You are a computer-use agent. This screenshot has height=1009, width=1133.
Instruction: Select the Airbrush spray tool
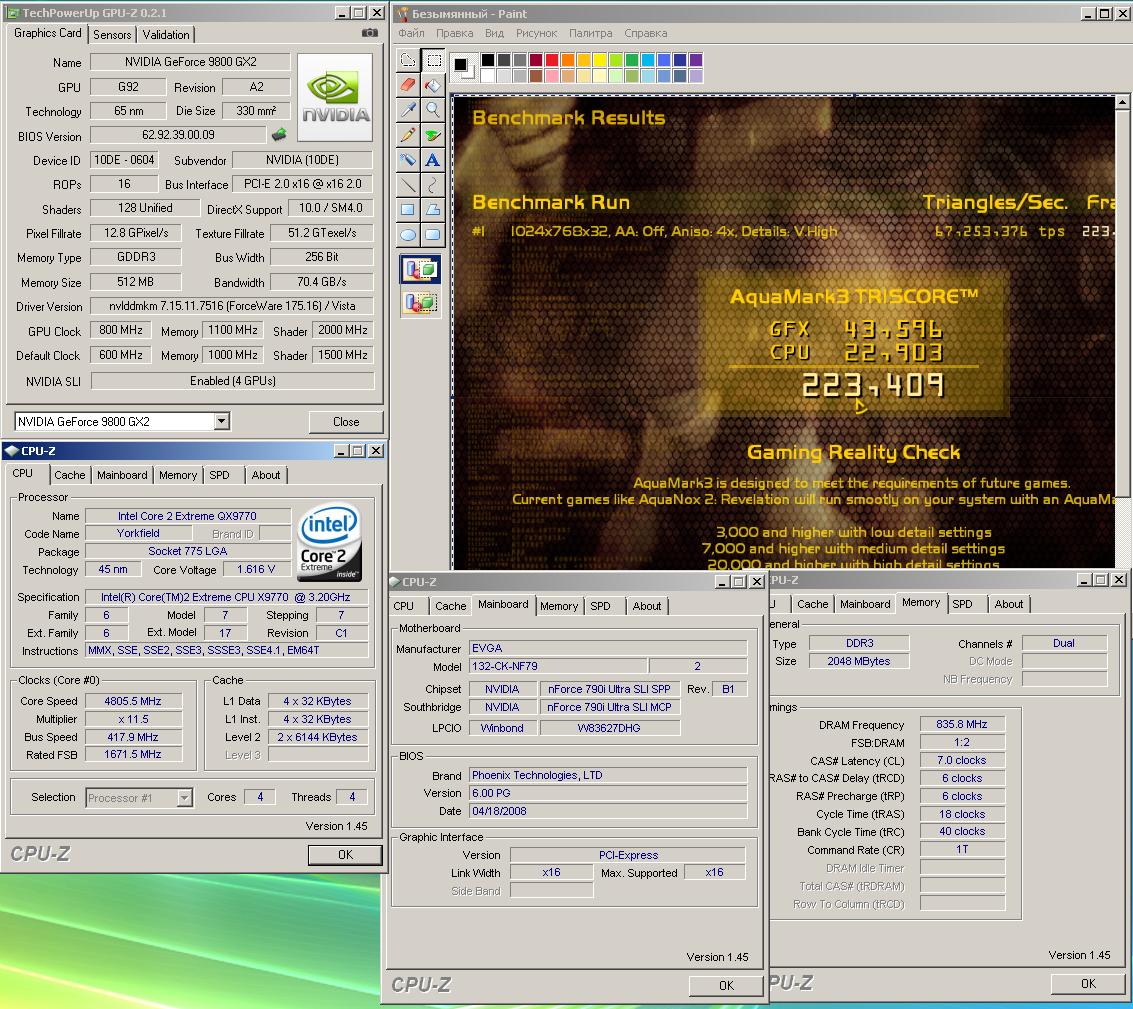coord(408,160)
